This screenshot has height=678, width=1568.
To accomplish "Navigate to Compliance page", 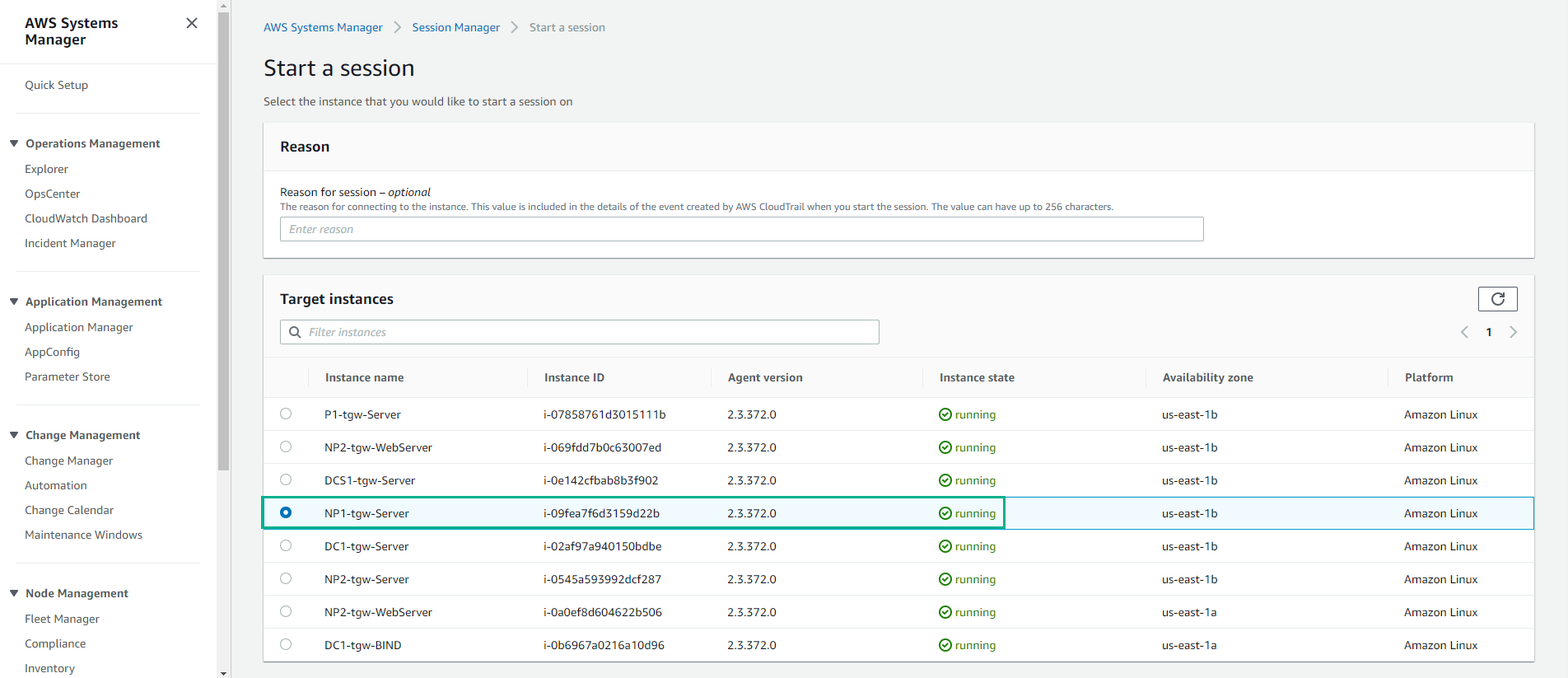I will (x=55, y=643).
